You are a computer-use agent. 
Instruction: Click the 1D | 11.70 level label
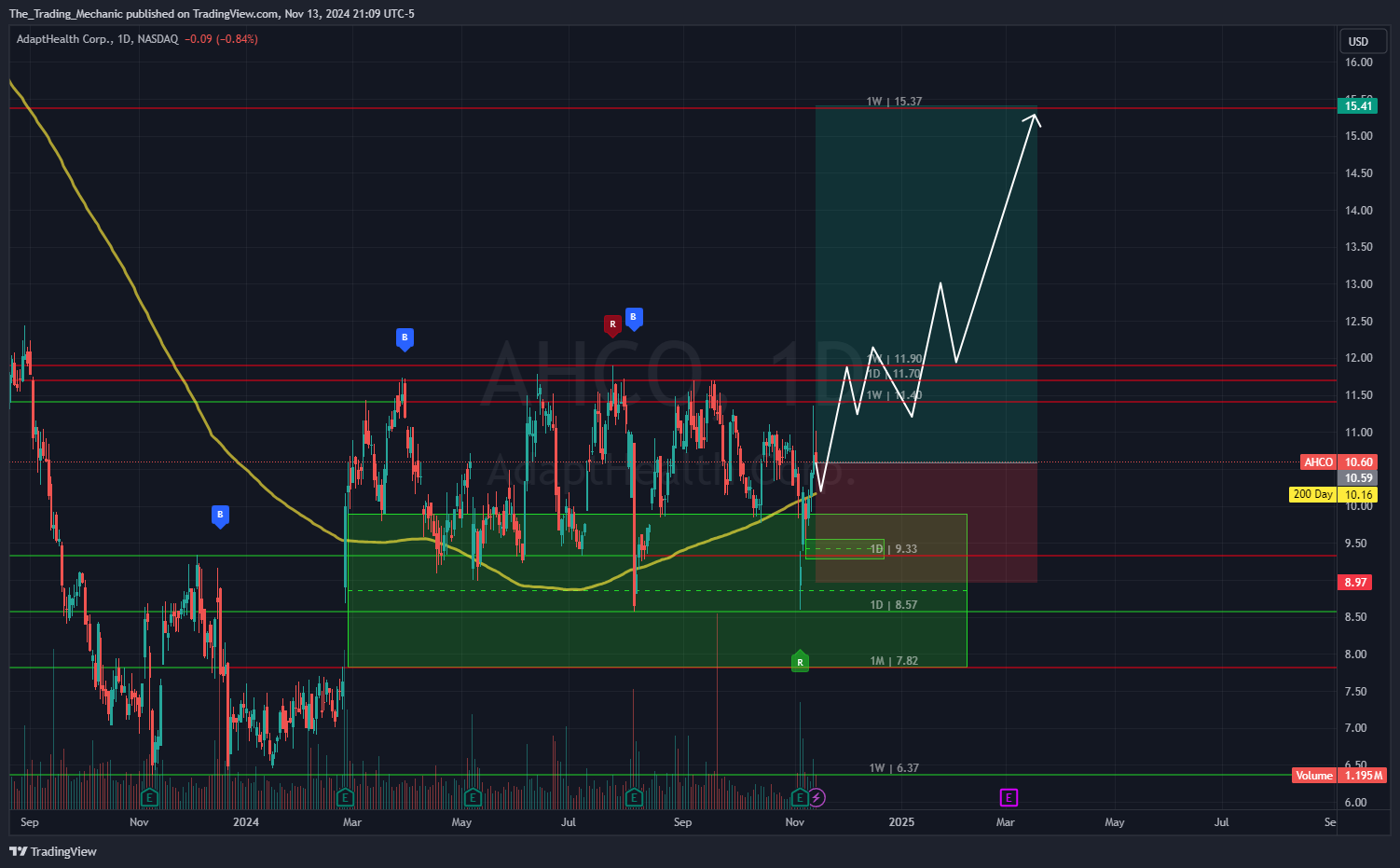[x=894, y=374]
